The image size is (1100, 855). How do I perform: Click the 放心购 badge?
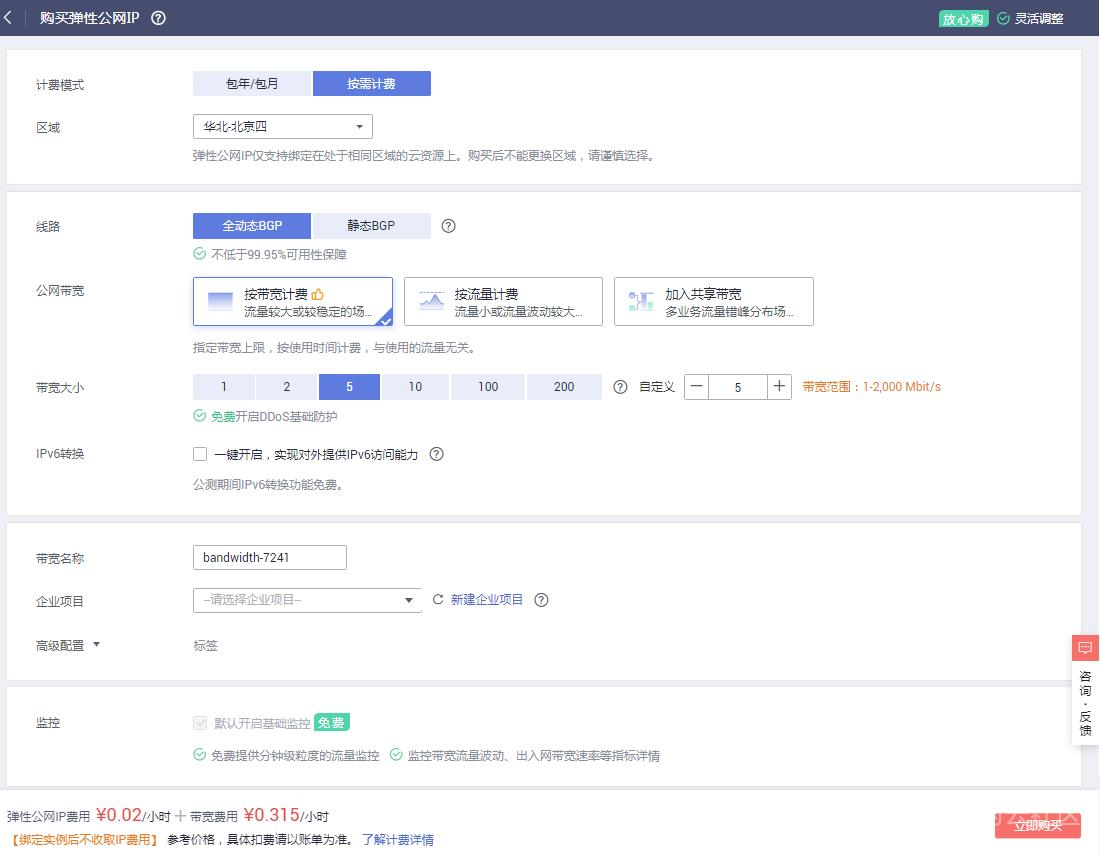point(963,19)
